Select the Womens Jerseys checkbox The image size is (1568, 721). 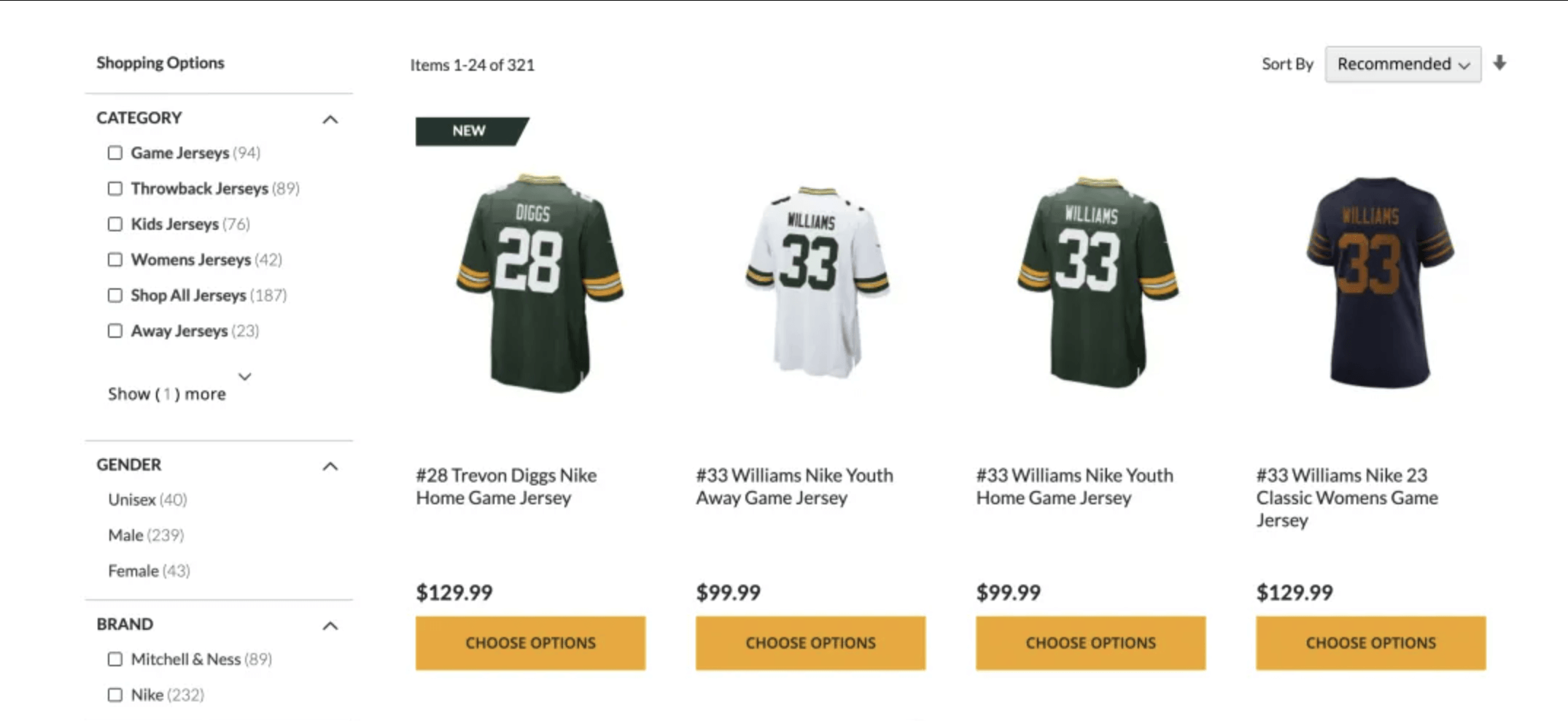pos(115,260)
